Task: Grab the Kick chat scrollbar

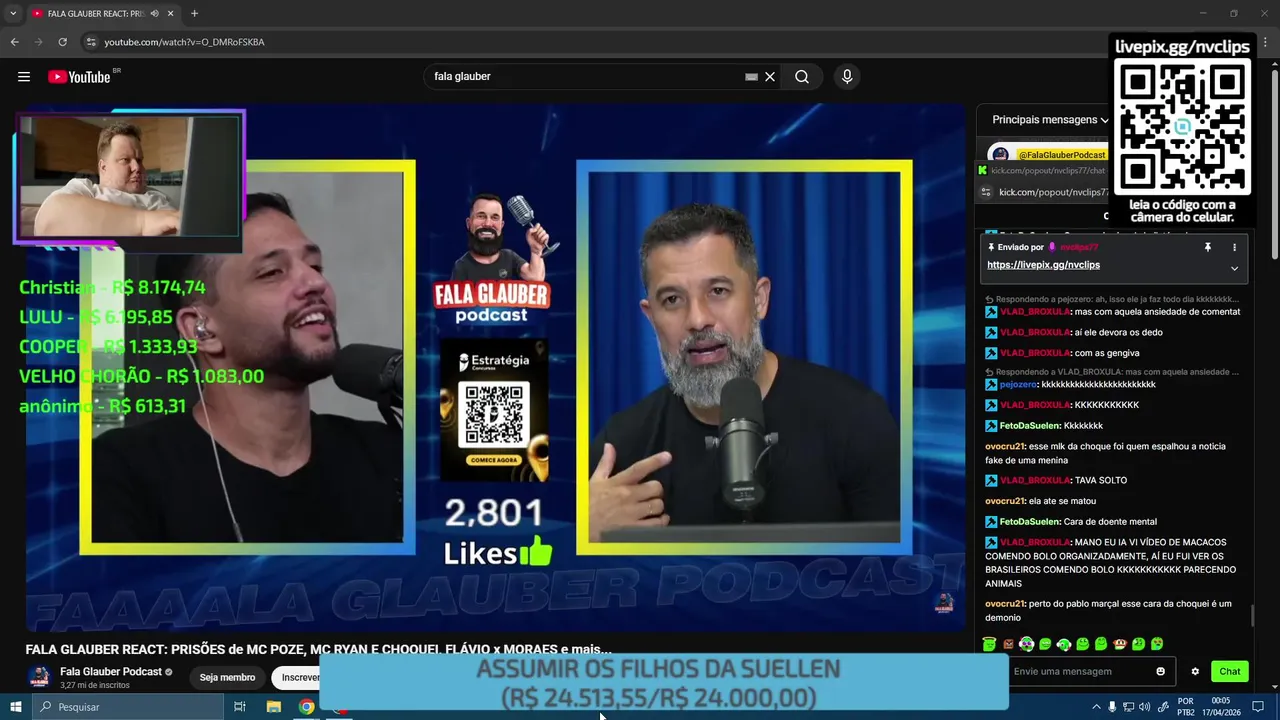Action: pyautogui.click(x=1252, y=615)
